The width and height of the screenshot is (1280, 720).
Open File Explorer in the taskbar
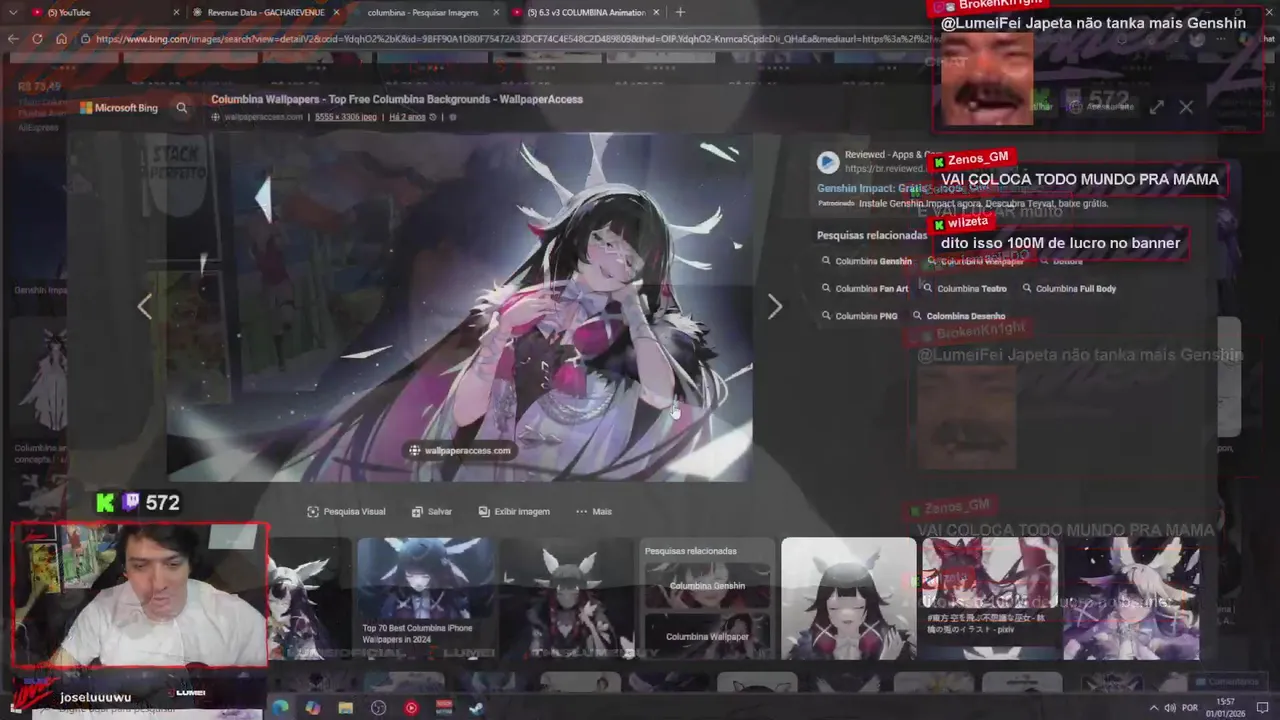[345, 707]
